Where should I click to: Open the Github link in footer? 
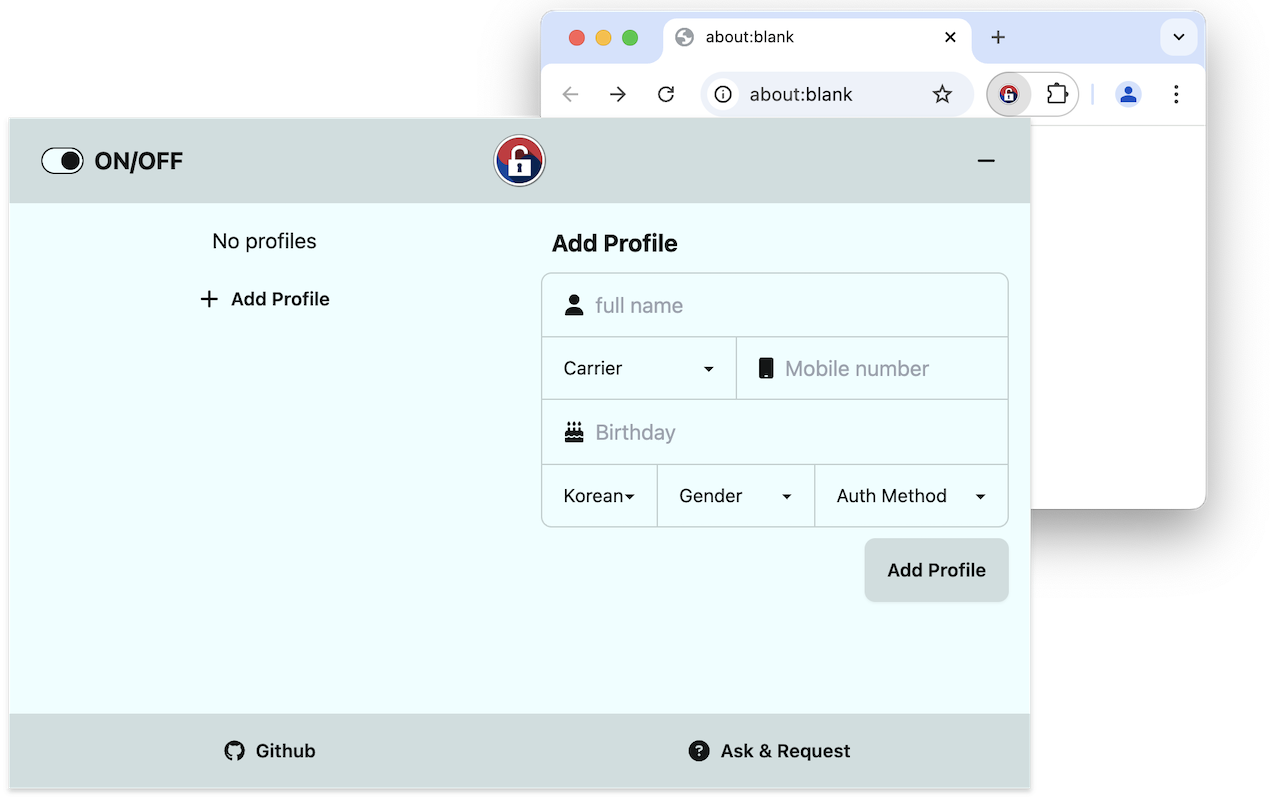pos(270,751)
